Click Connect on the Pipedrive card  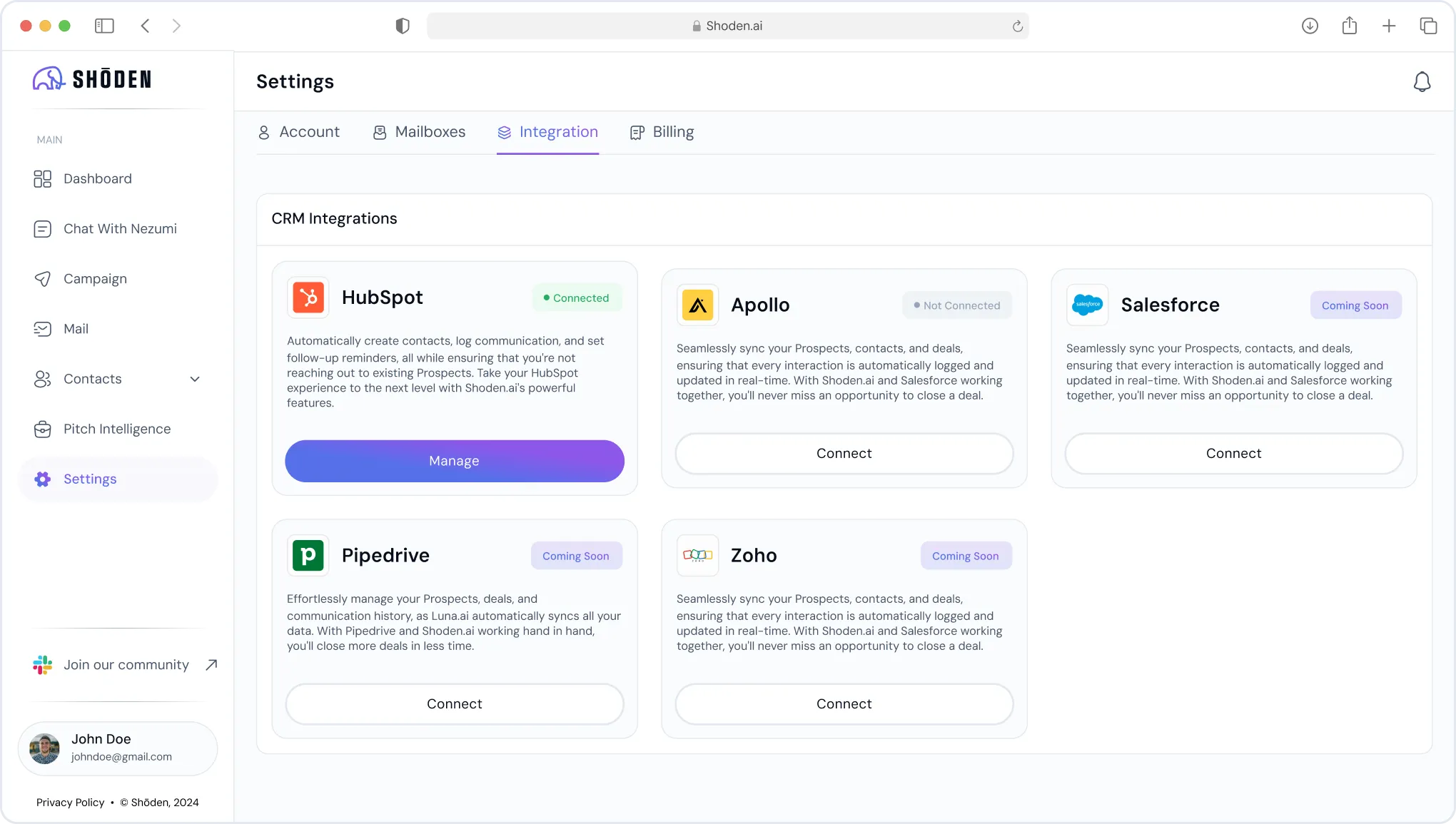coord(455,703)
